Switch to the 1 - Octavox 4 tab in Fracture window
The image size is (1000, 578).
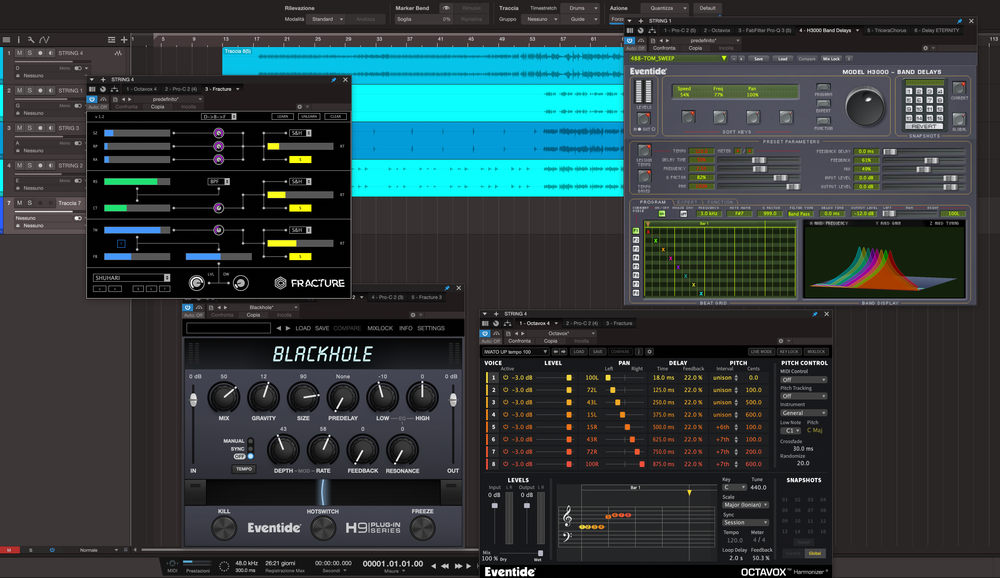(142, 89)
